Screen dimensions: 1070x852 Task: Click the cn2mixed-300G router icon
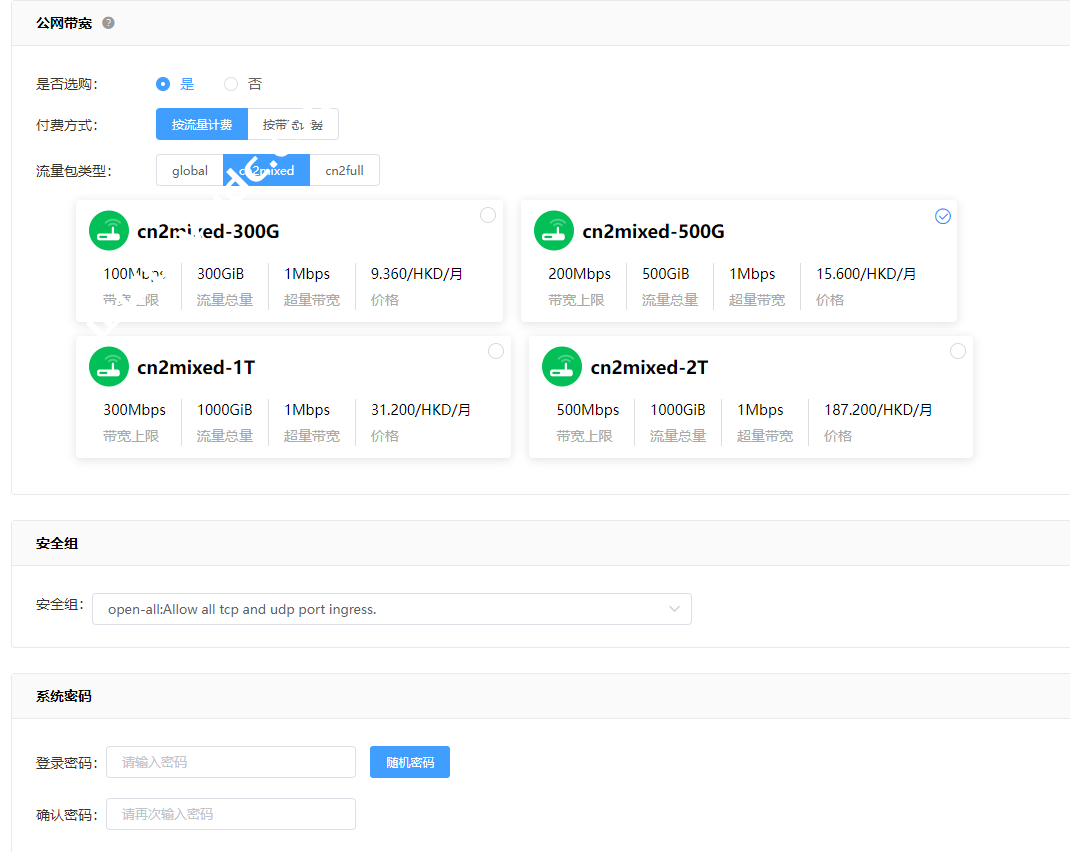[x=109, y=231]
